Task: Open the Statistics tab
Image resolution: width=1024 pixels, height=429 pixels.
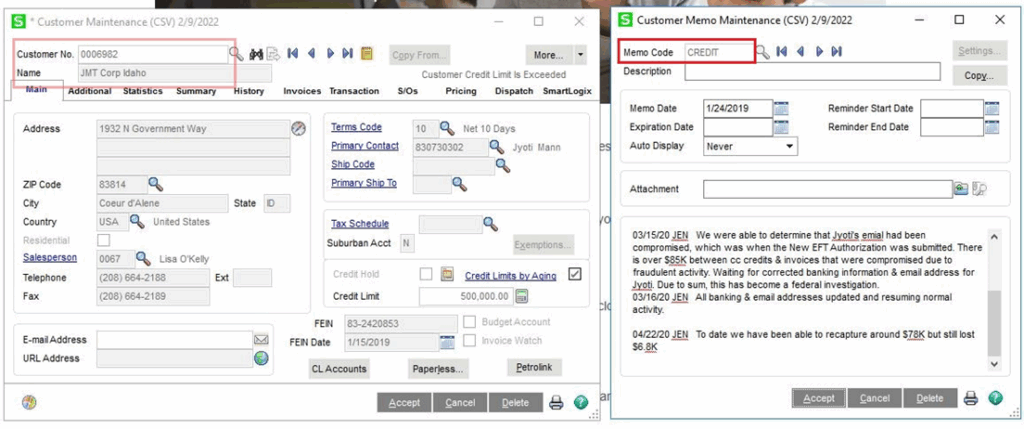Action: pyautogui.click(x=143, y=92)
